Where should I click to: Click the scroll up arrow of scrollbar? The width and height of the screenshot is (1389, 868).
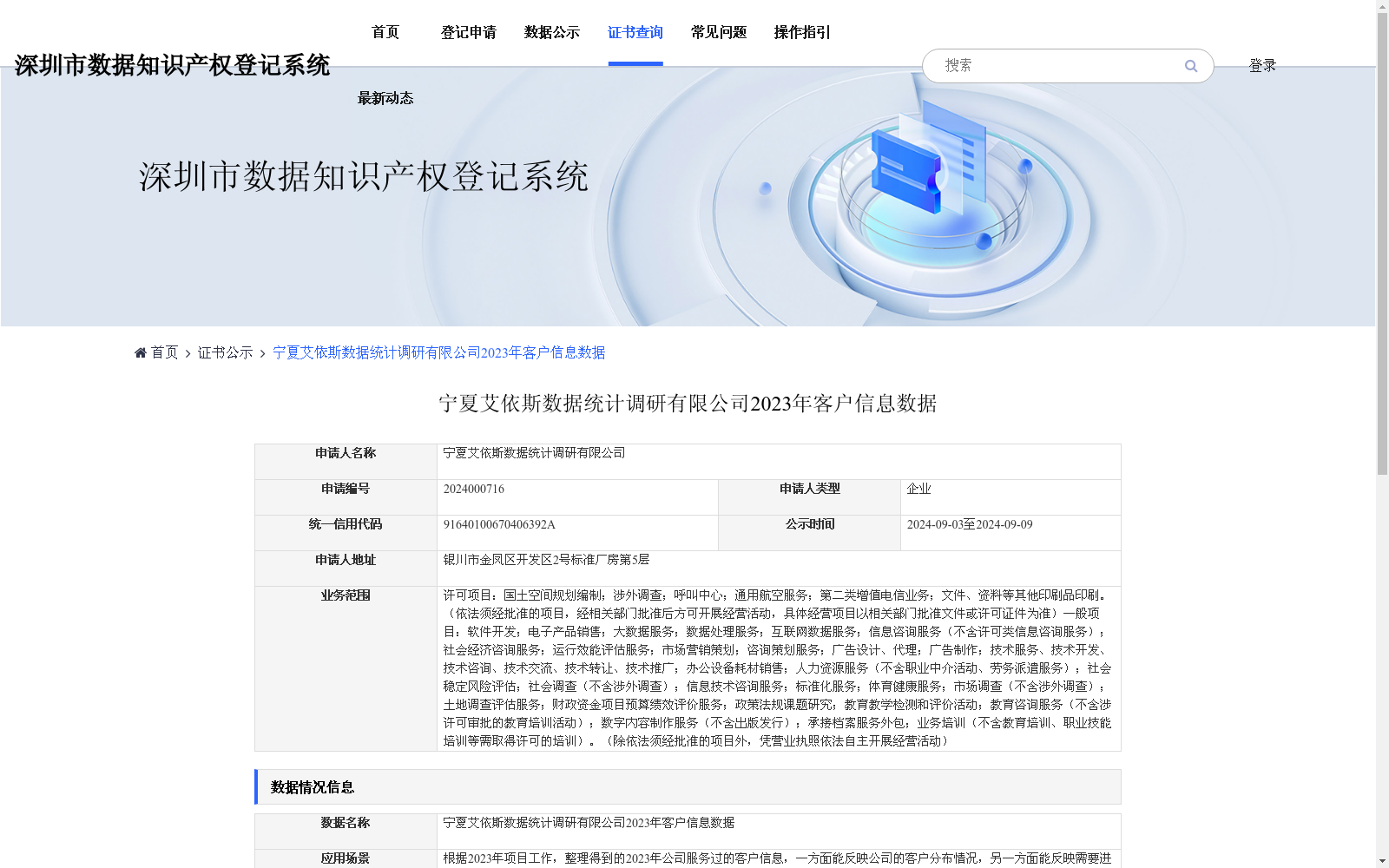[x=1382, y=7]
